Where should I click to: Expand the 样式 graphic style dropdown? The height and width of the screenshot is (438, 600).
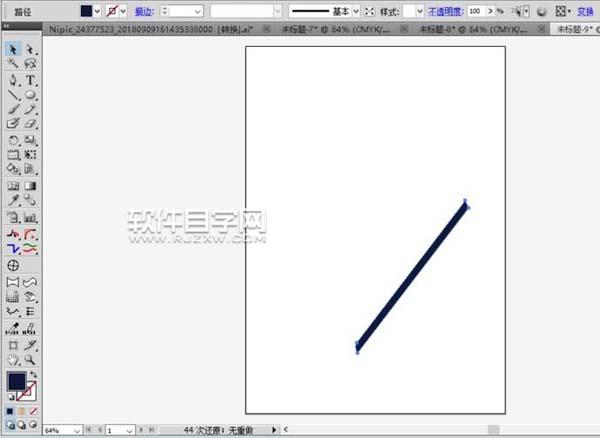[x=420, y=12]
